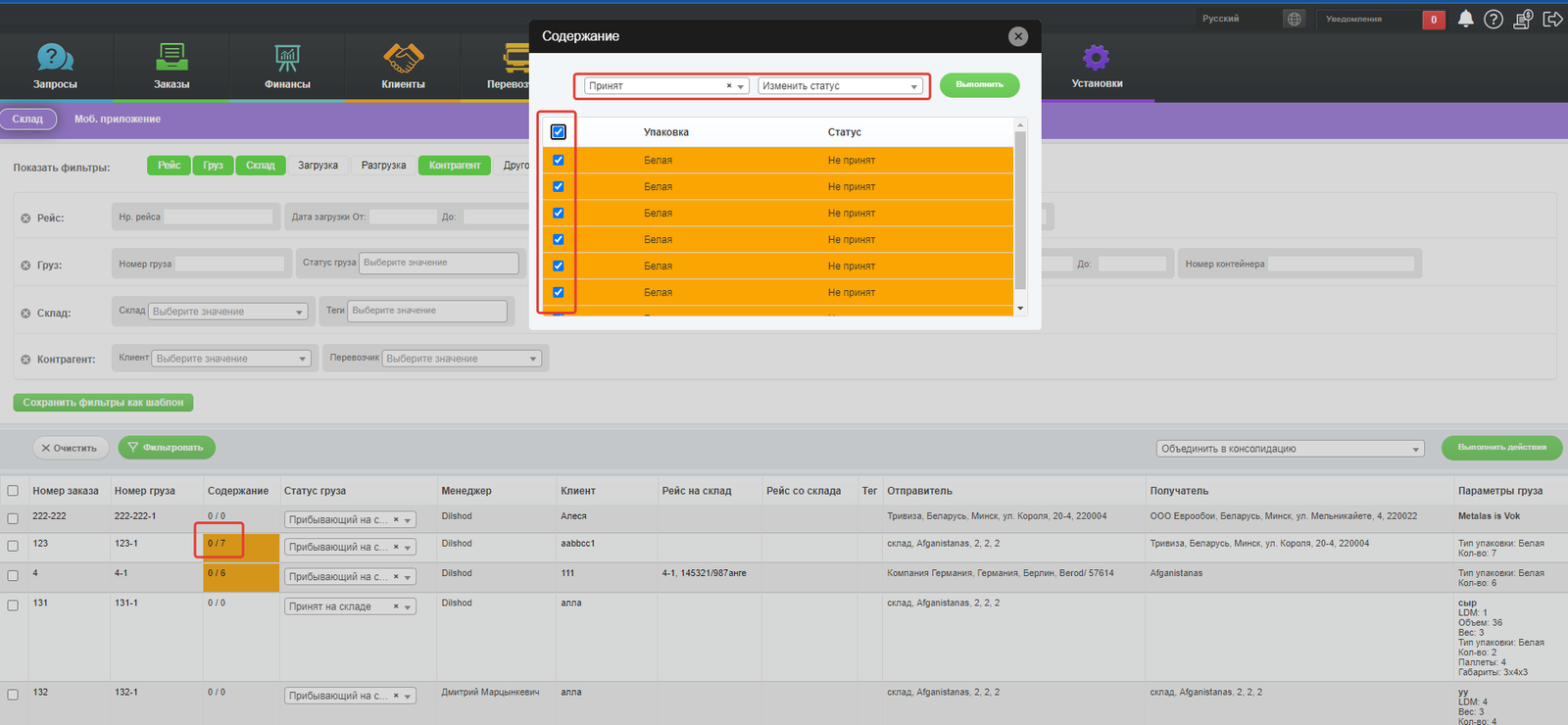
Task: Open the Запросы section icon
Action: (x=55, y=58)
